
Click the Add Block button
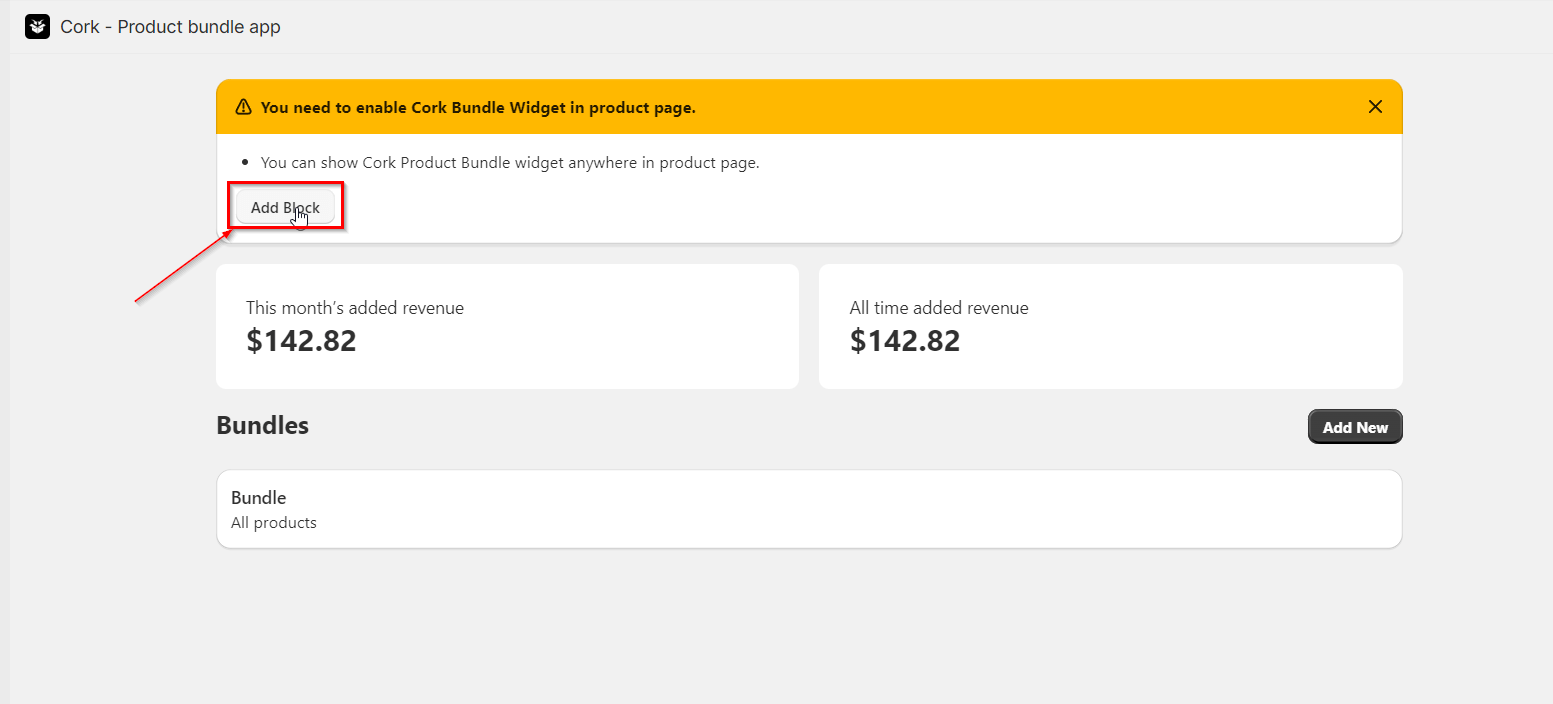click(285, 207)
